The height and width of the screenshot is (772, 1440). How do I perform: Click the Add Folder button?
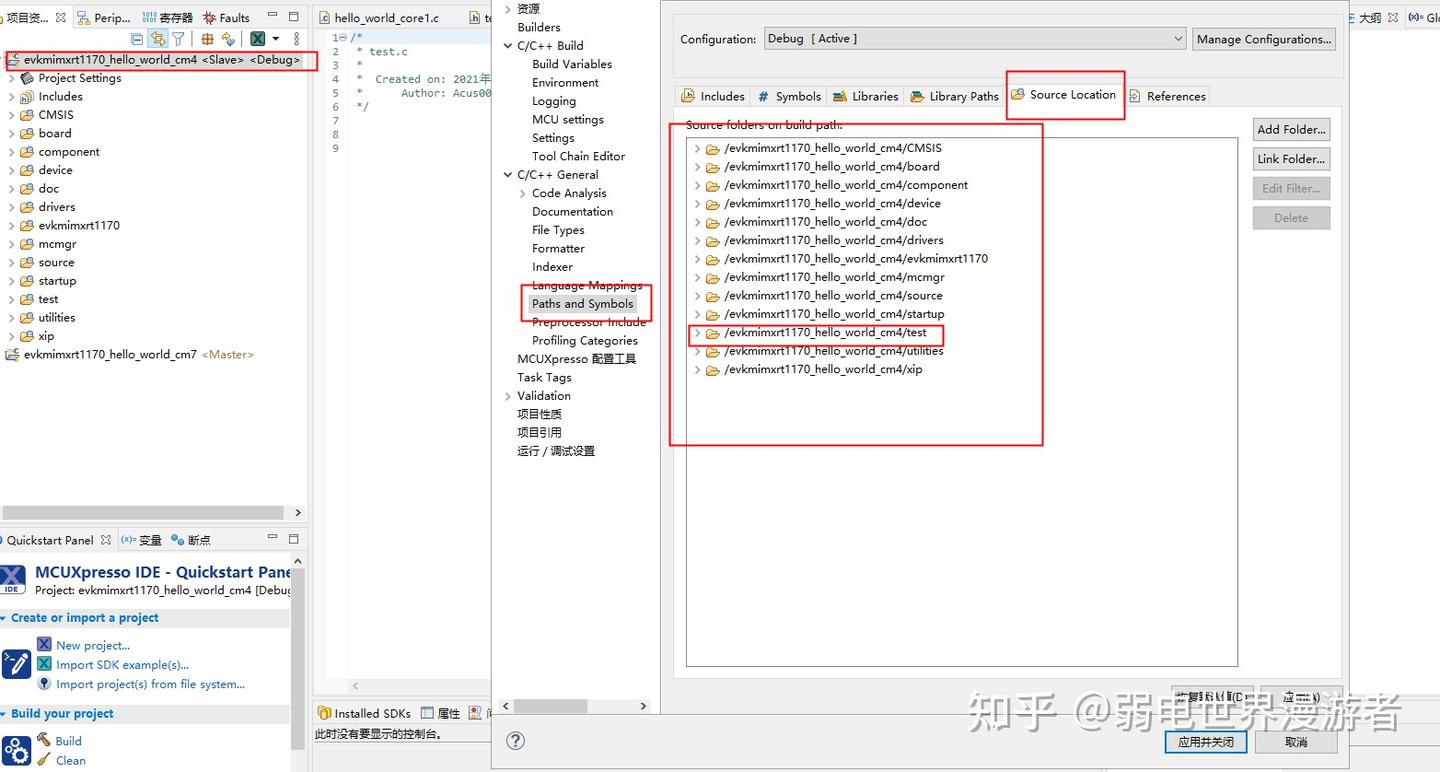[x=1291, y=129]
